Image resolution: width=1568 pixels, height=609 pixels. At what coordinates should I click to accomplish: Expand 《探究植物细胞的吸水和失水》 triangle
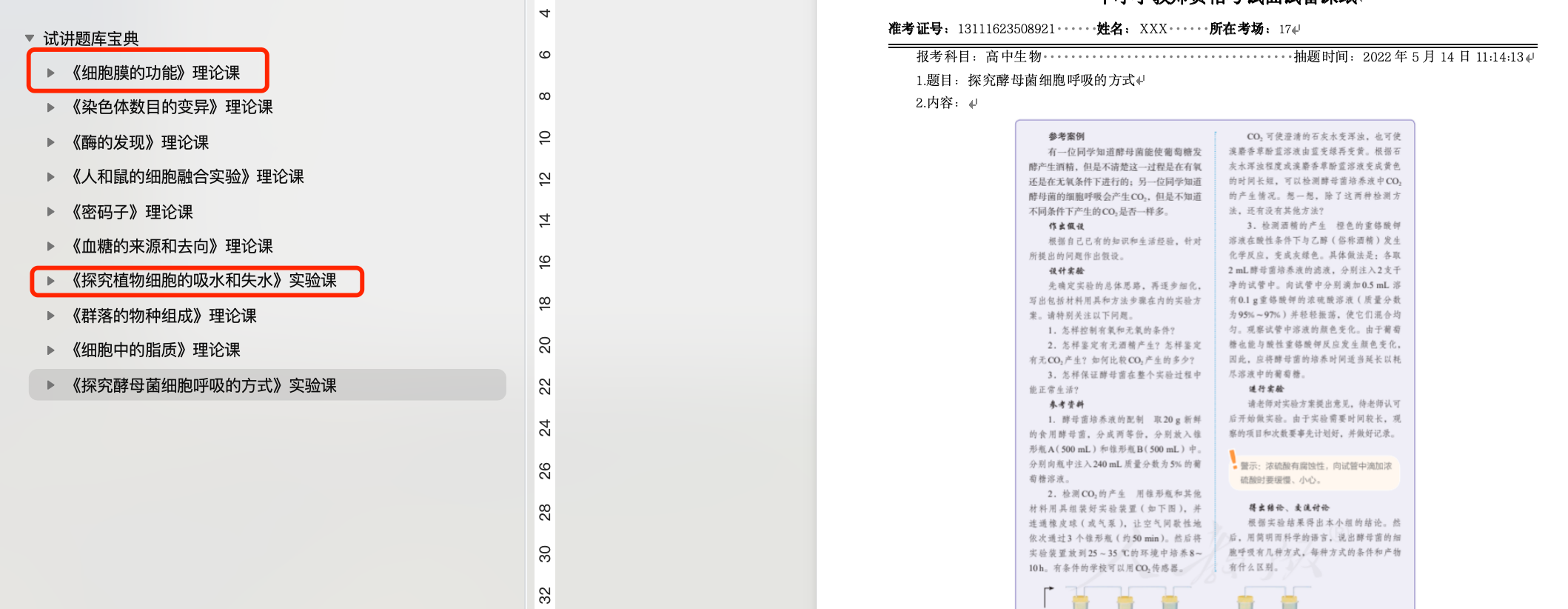pyautogui.click(x=50, y=281)
